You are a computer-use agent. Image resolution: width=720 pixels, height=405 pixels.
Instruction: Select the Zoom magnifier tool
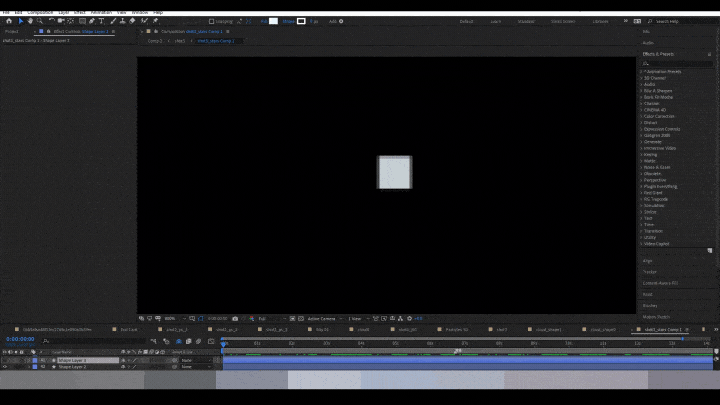click(x=40, y=21)
